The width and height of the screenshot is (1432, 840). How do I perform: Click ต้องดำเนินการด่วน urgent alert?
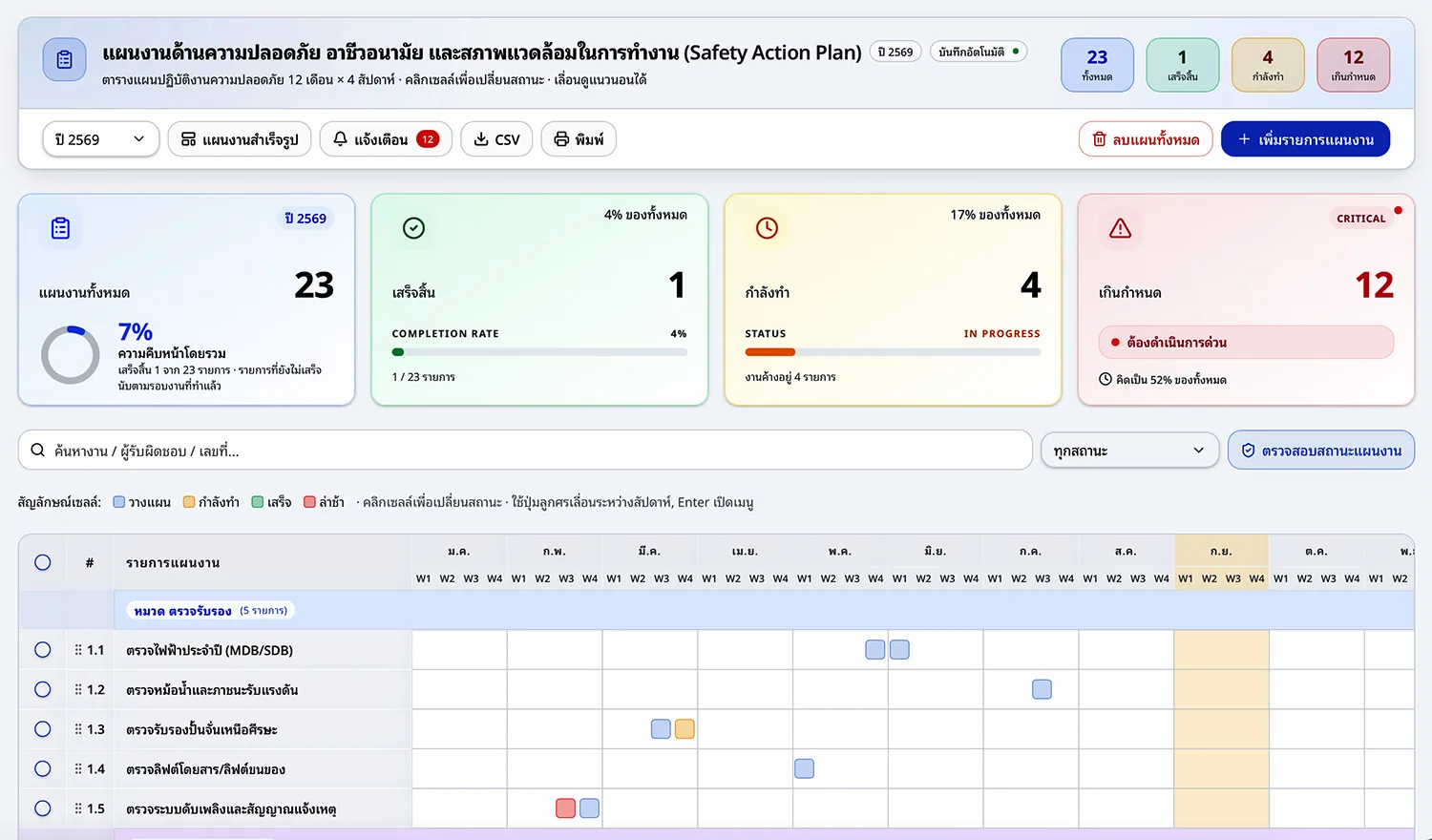1246,342
